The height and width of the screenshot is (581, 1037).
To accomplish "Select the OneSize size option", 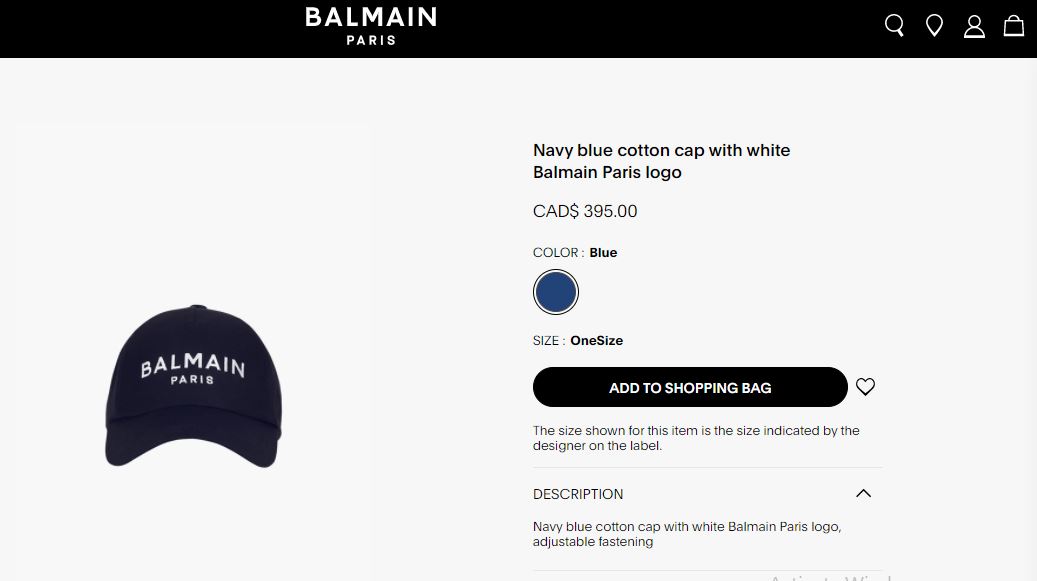I will [596, 341].
